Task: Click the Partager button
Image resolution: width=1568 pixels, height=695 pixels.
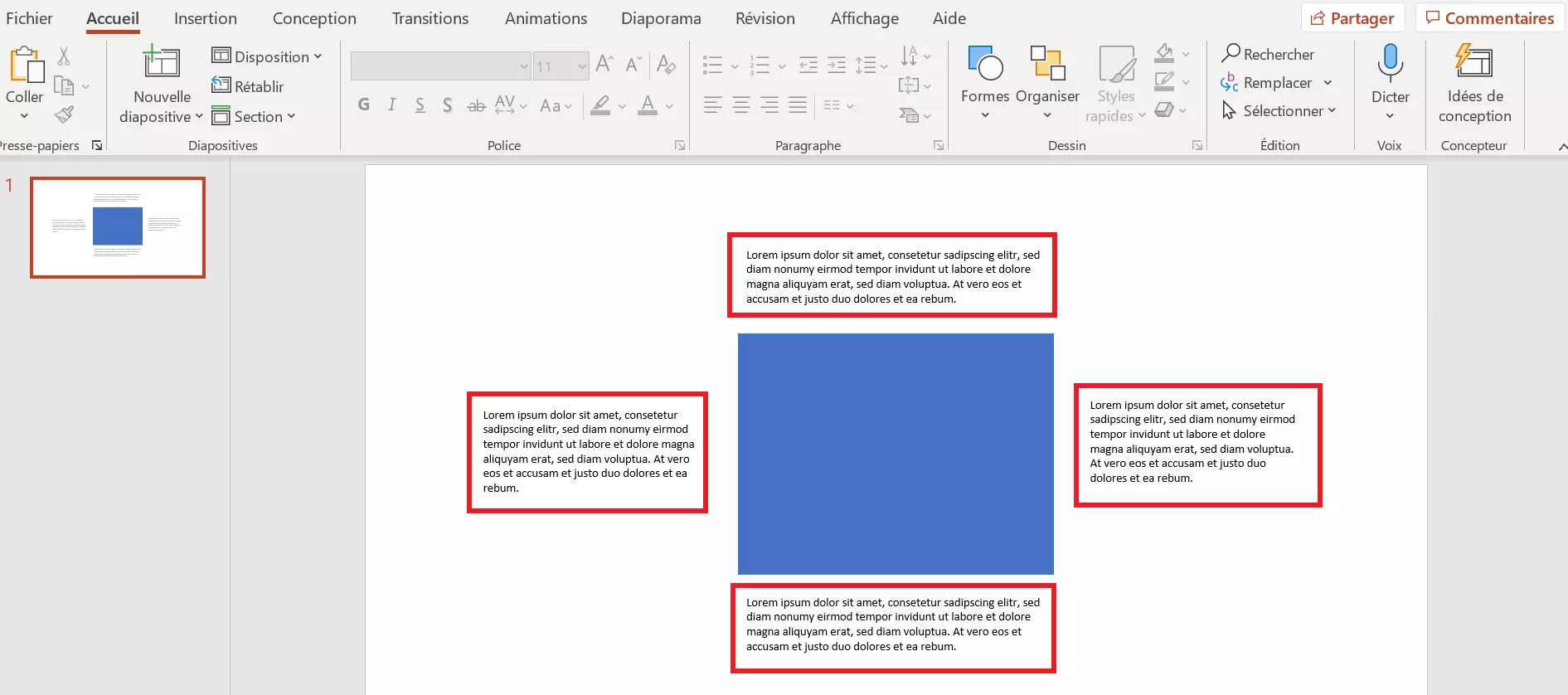Action: 1352,18
